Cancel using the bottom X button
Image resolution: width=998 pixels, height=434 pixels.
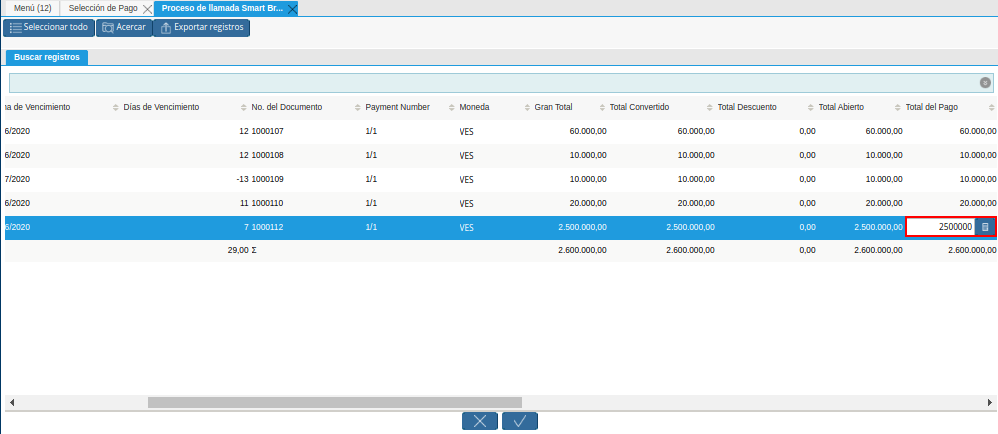coord(480,421)
